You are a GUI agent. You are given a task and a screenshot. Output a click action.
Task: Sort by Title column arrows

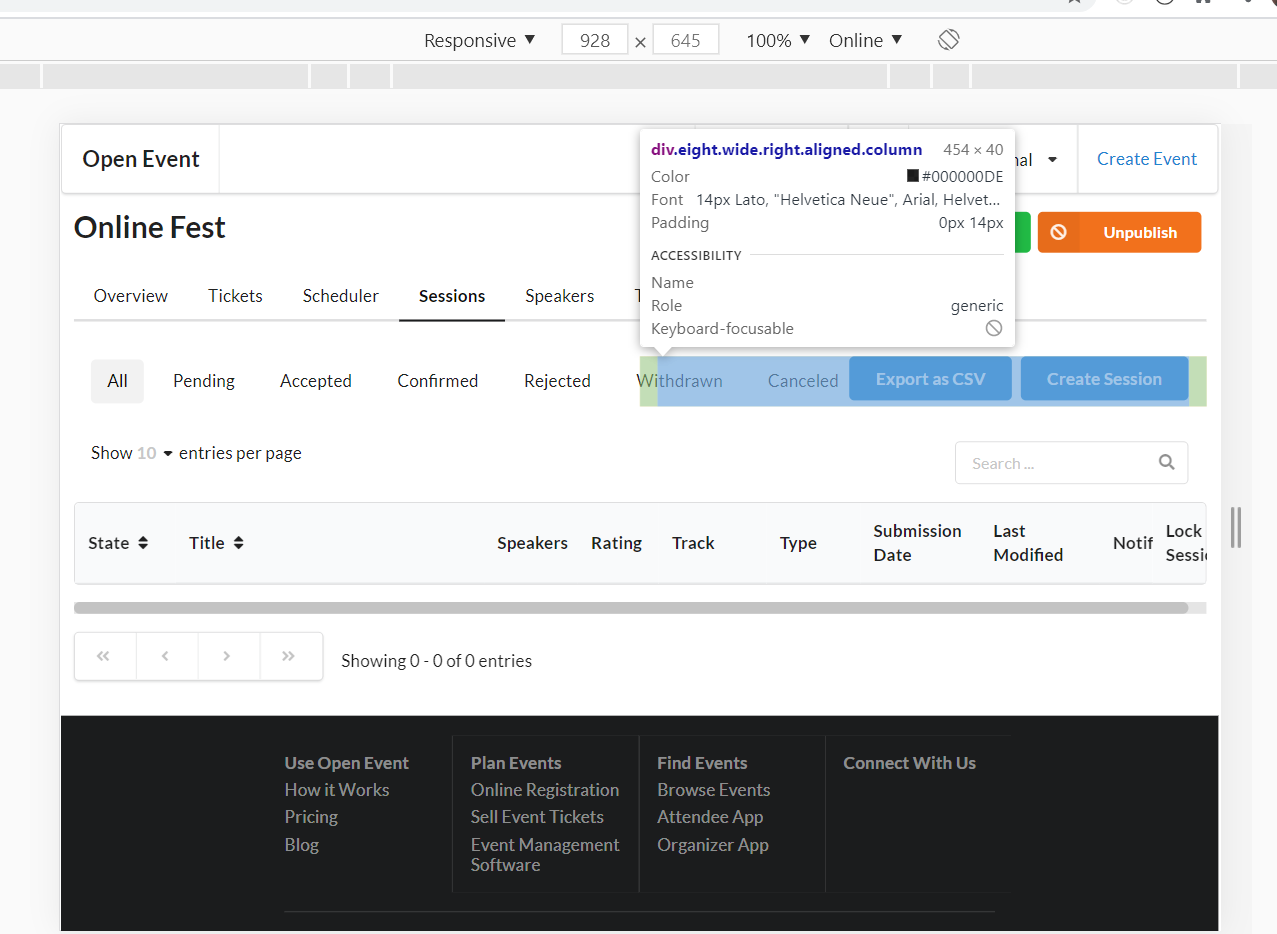[x=238, y=543]
